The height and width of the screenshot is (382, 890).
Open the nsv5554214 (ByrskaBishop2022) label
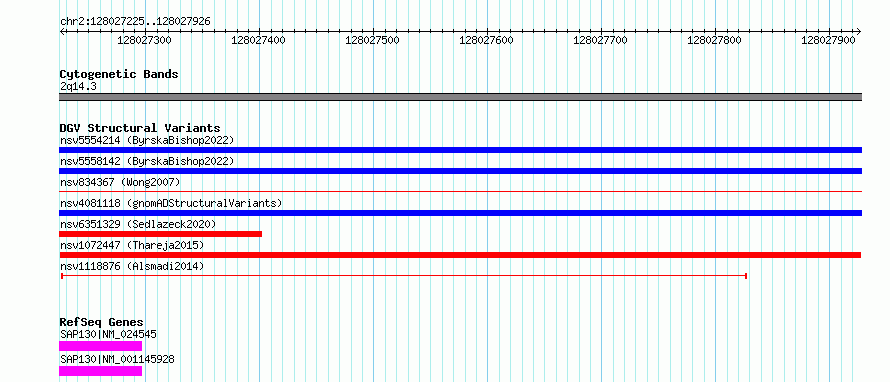coord(146,140)
